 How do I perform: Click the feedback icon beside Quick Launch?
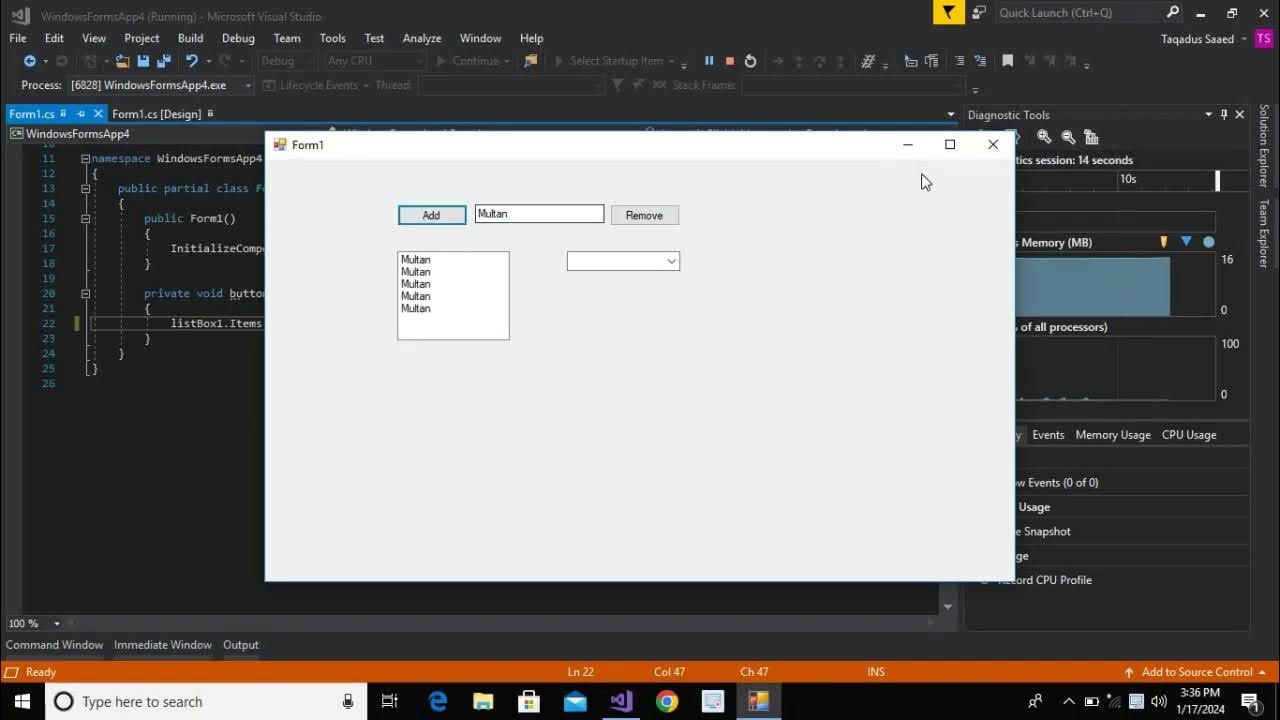(979, 12)
